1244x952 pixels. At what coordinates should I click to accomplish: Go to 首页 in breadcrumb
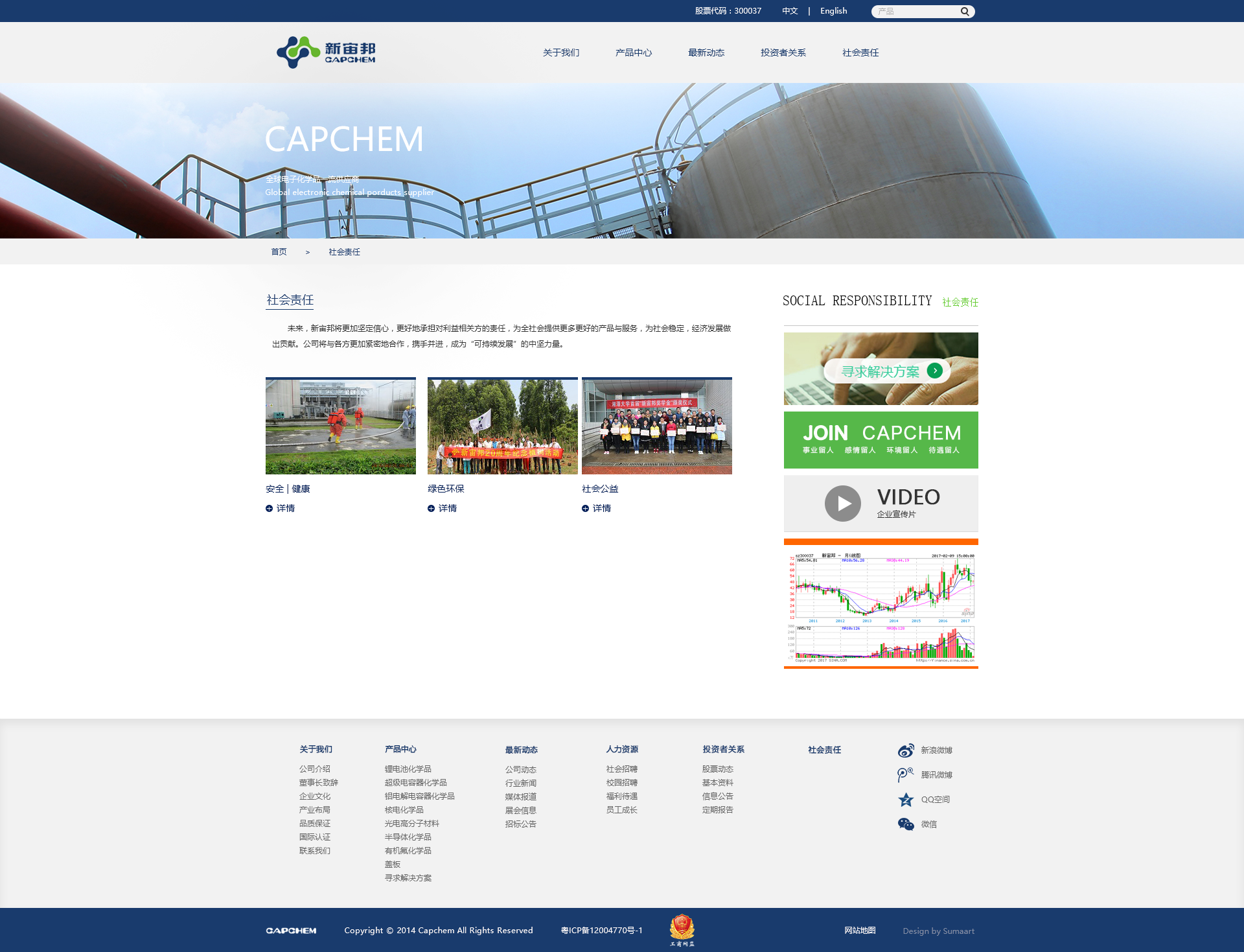click(x=279, y=252)
